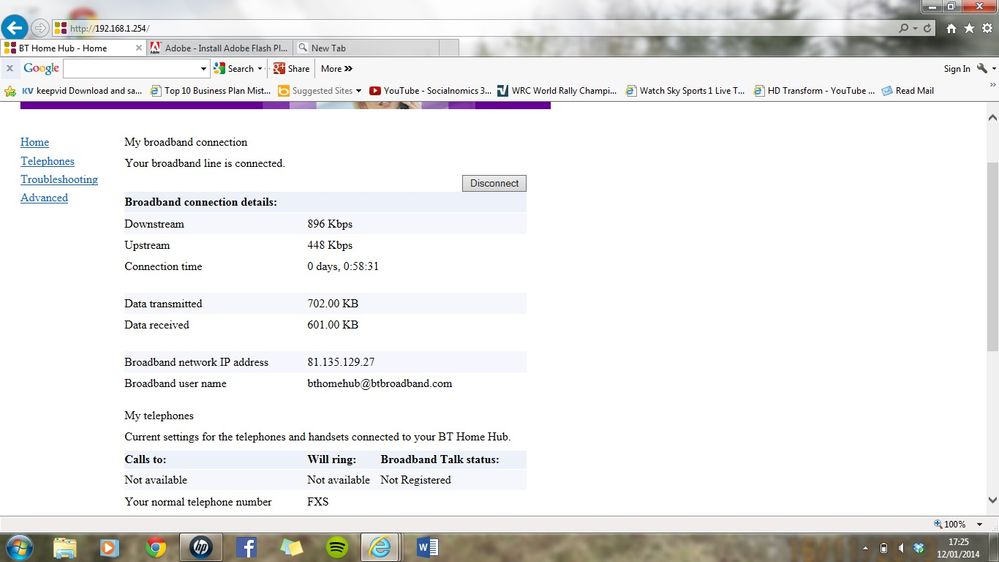The width and height of the screenshot is (999, 562).
Task: Refresh the page with reload icon
Action: tap(928, 28)
